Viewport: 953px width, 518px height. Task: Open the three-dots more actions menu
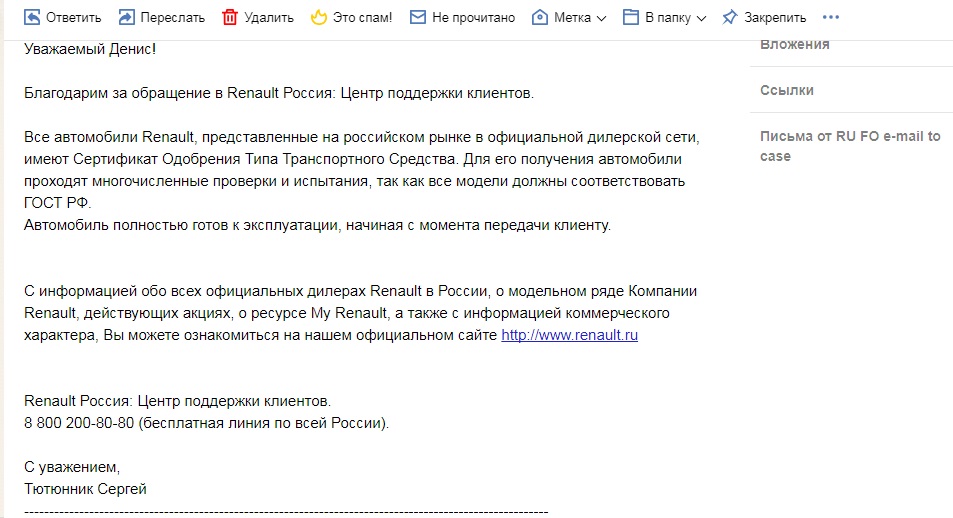click(x=831, y=17)
